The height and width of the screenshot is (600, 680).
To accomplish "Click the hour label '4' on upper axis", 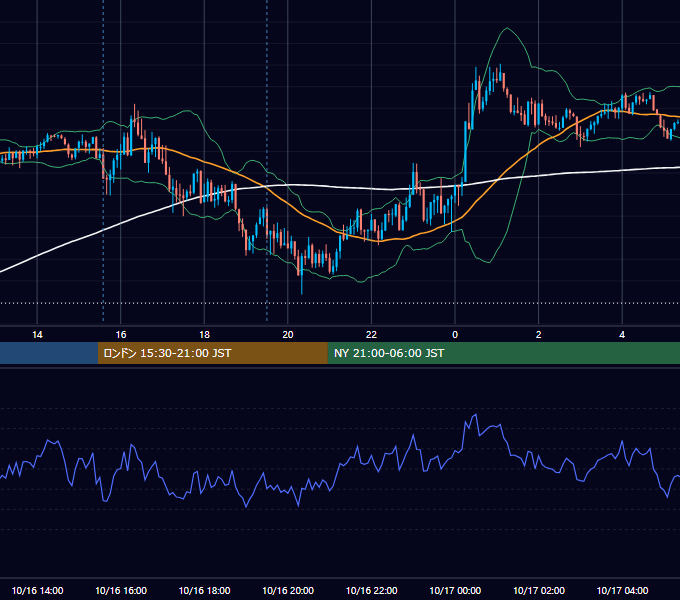I will pyautogui.click(x=622, y=335).
